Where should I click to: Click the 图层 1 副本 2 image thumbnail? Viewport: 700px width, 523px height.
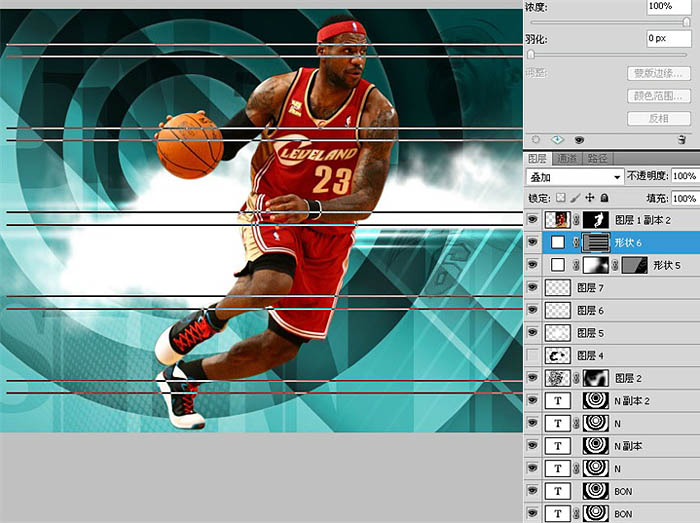coord(558,220)
